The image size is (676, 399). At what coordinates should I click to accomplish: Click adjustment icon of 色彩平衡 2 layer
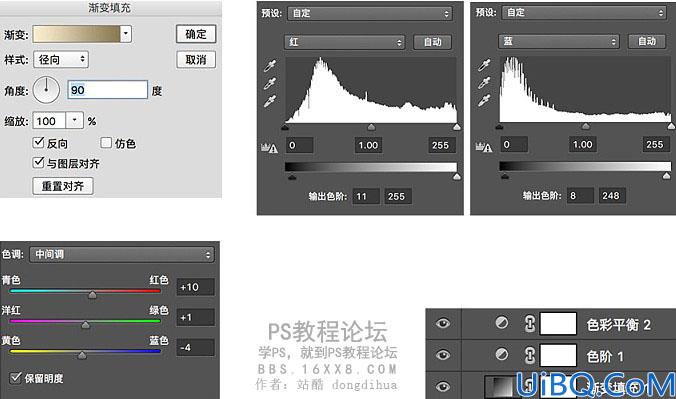click(501, 322)
